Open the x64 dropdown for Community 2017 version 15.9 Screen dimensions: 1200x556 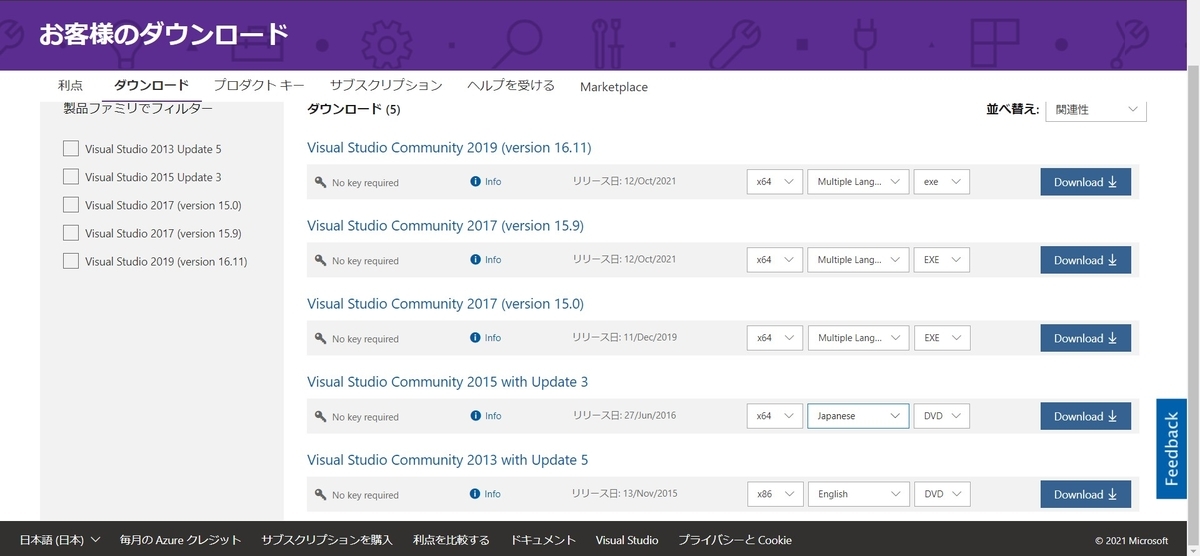coord(775,260)
